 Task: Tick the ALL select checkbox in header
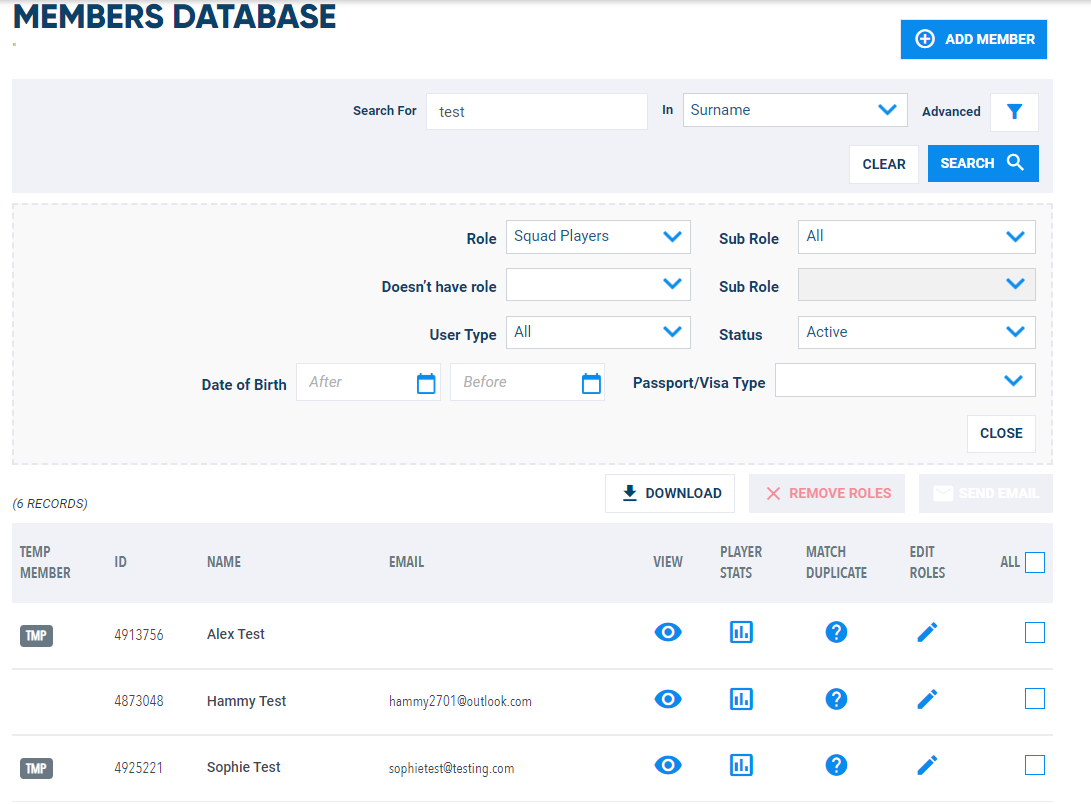point(1035,562)
